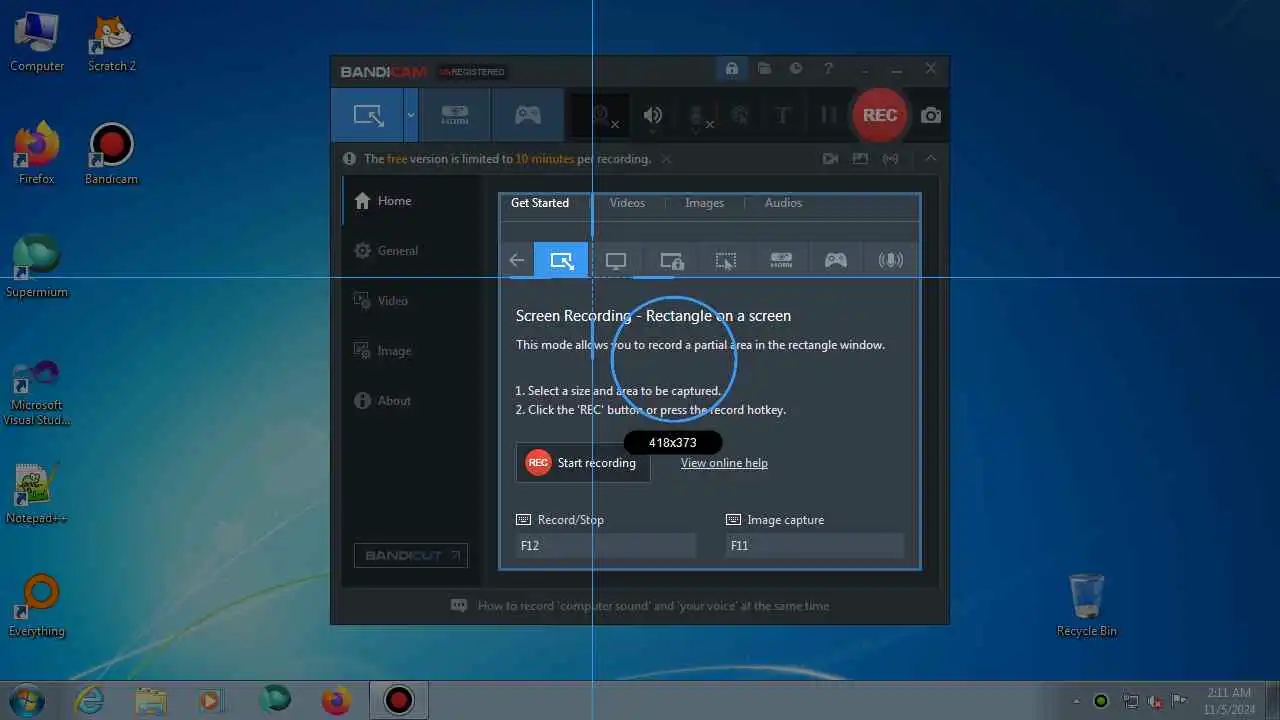Click the big red REC button
The image size is (1280, 720).
[880, 115]
